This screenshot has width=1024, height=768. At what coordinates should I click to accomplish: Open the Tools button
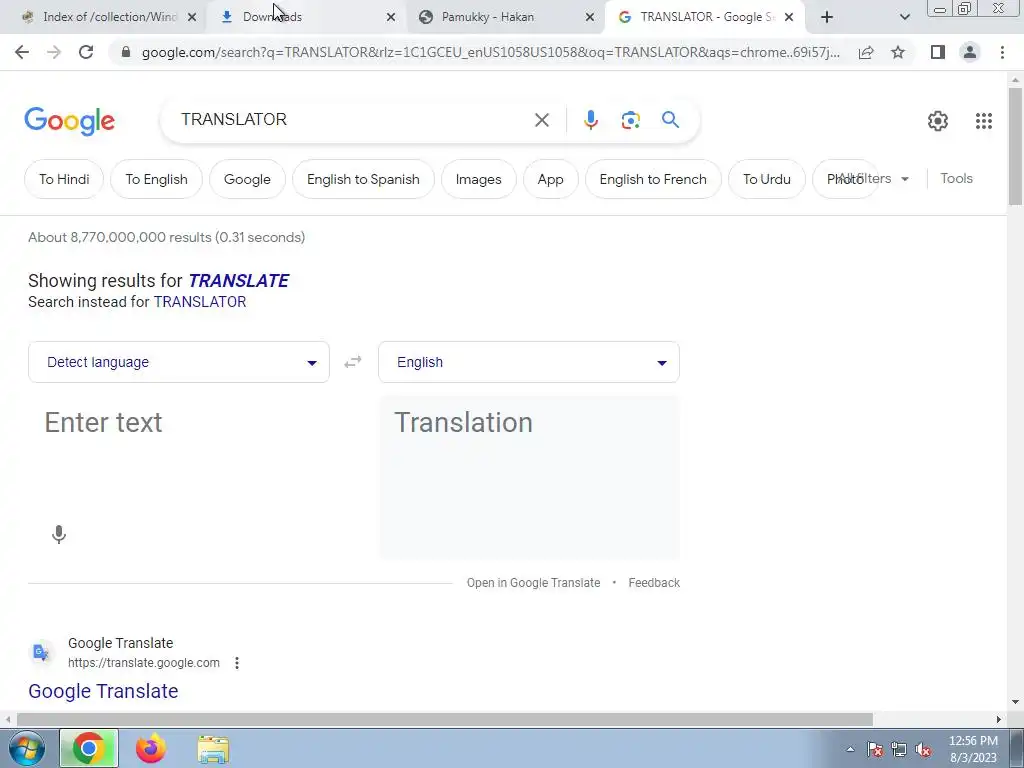[956, 178]
